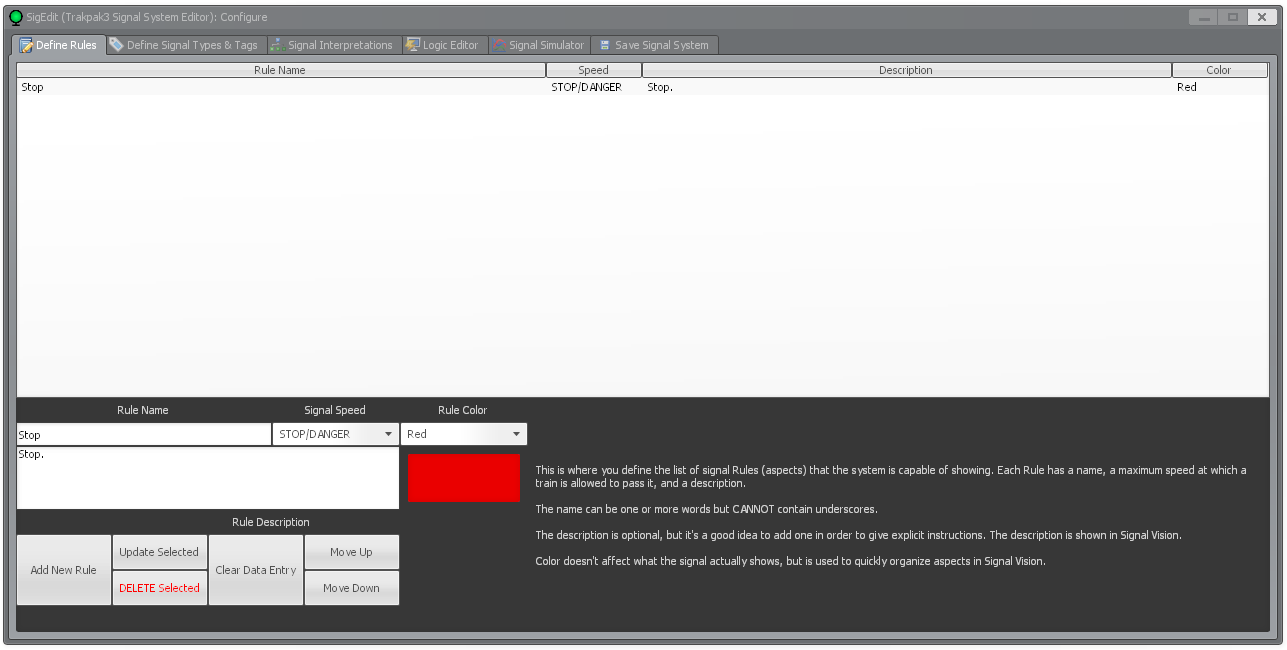
Task: Open the Define Signal Types & Tags tab
Action: click(184, 45)
